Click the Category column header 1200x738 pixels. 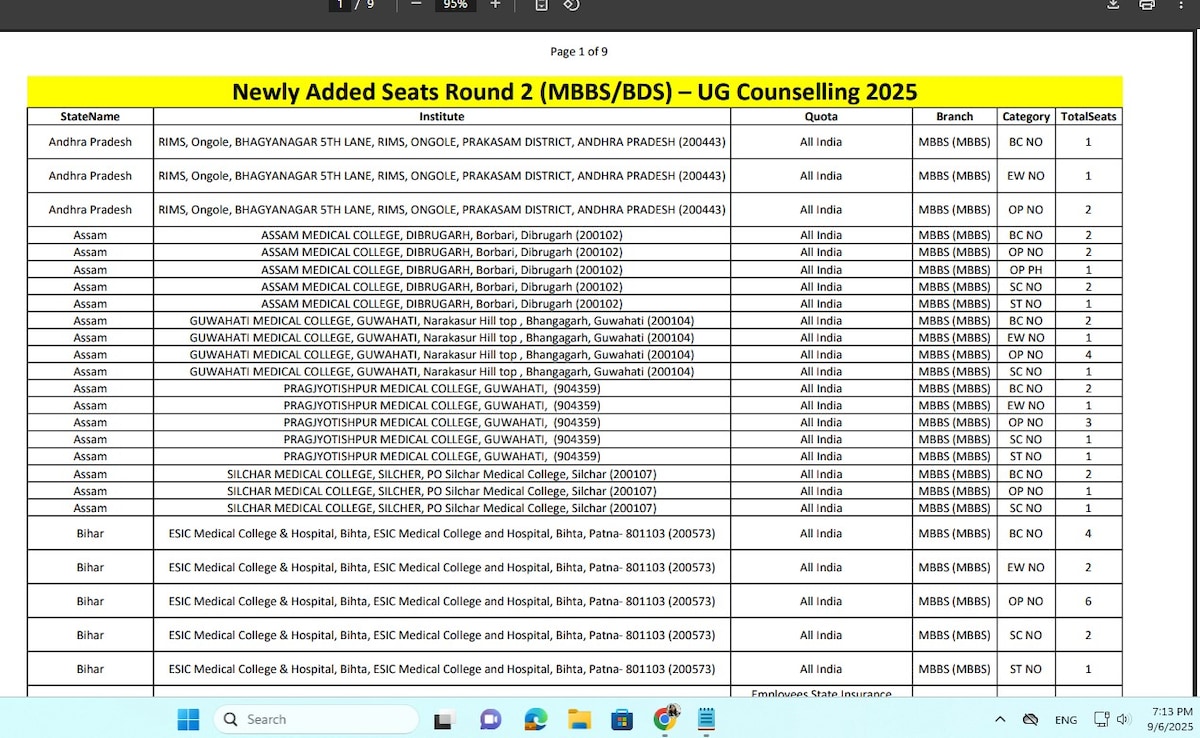point(1026,116)
